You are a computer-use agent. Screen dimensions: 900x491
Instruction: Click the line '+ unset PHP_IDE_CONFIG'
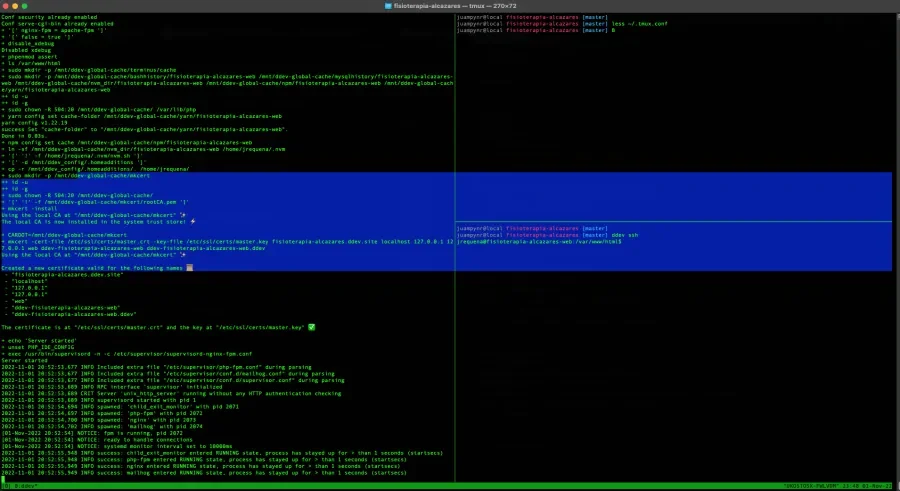tap(38, 347)
